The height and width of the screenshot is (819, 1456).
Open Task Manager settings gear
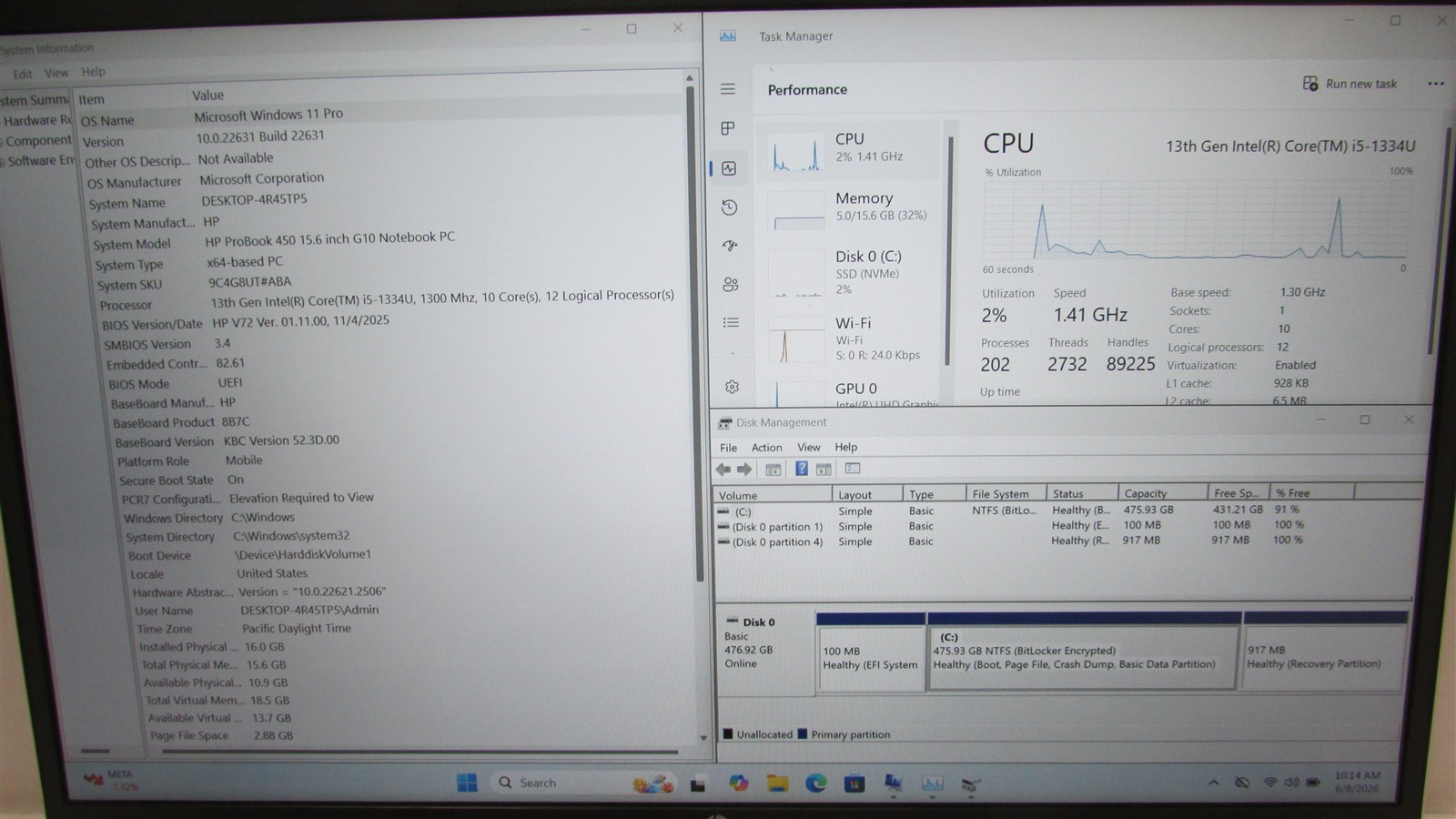point(732,387)
